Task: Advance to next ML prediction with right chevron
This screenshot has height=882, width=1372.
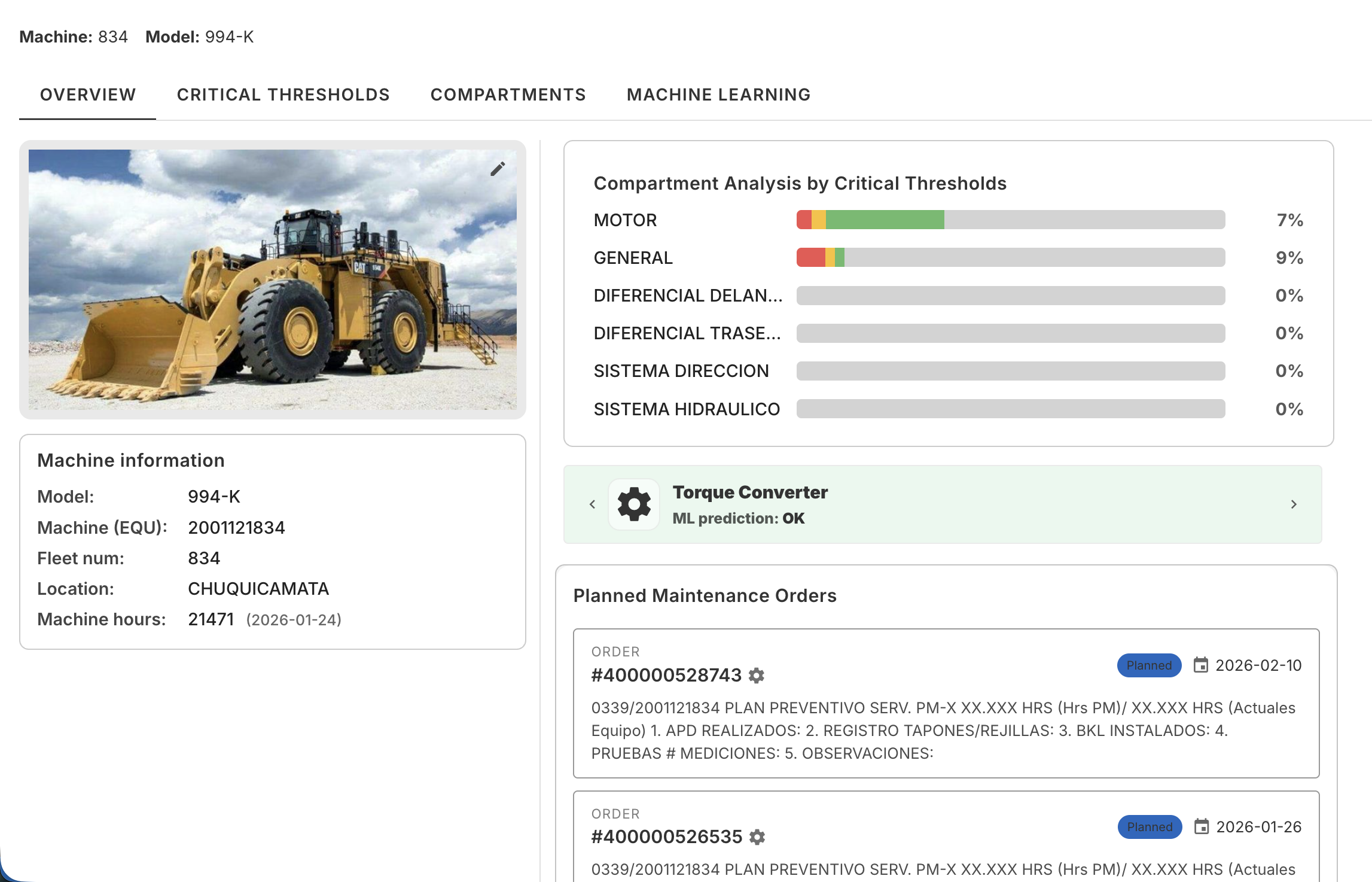Action: click(1294, 504)
